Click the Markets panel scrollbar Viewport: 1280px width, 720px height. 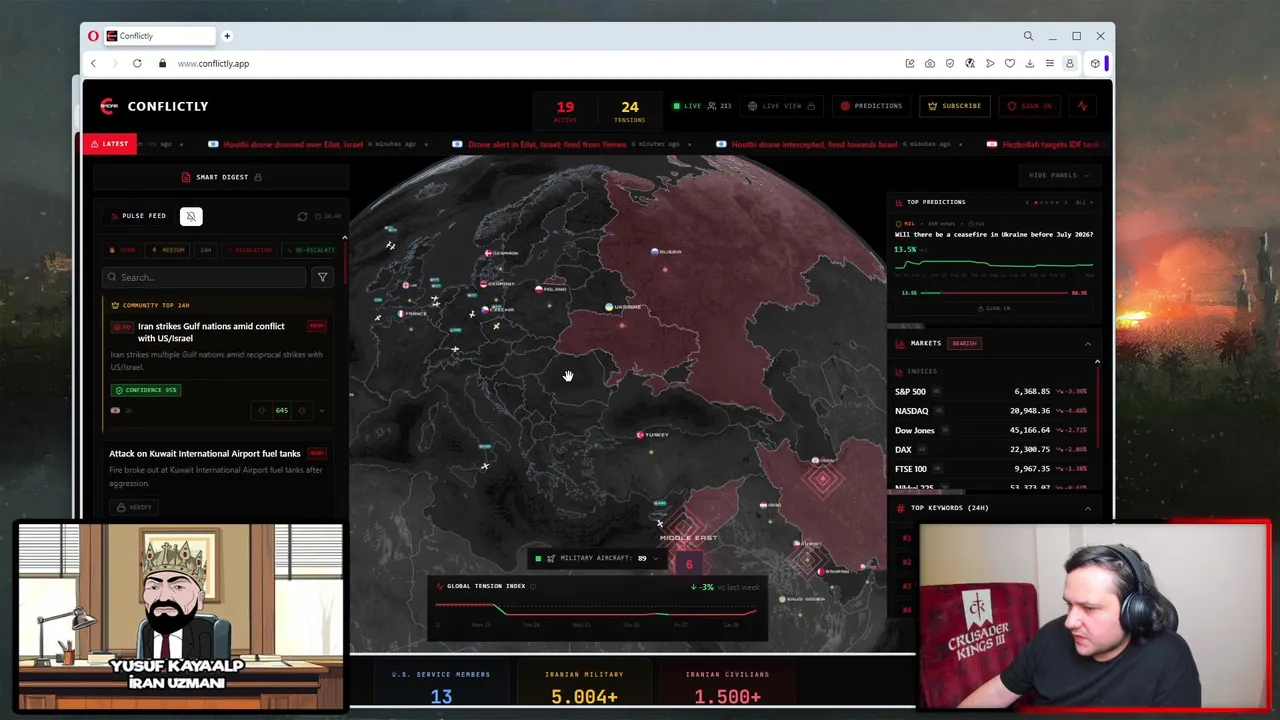pyautogui.click(x=1097, y=406)
